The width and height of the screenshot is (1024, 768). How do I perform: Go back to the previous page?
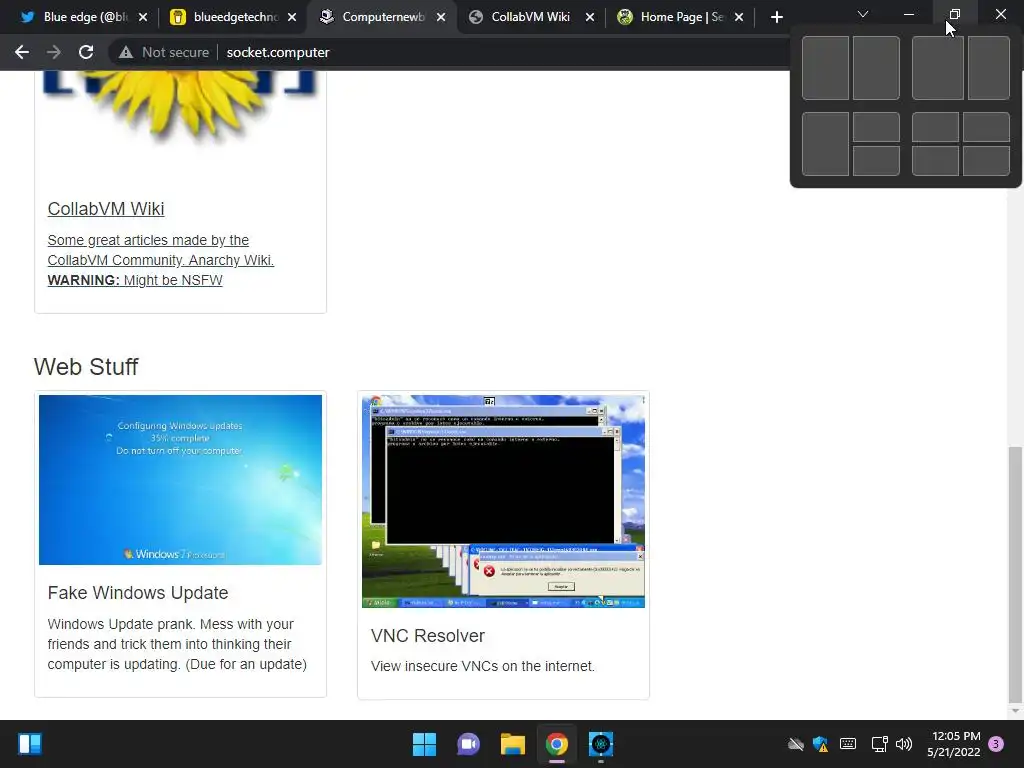point(22,52)
